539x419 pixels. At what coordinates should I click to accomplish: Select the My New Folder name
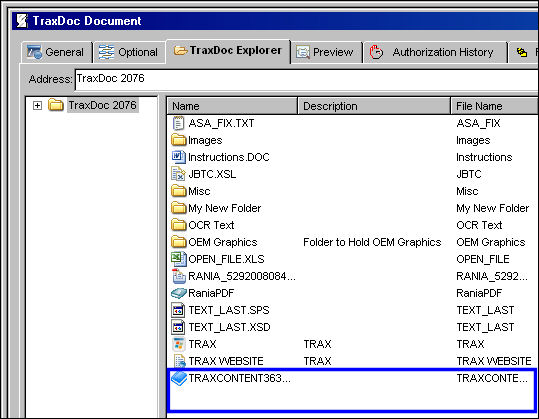point(225,208)
